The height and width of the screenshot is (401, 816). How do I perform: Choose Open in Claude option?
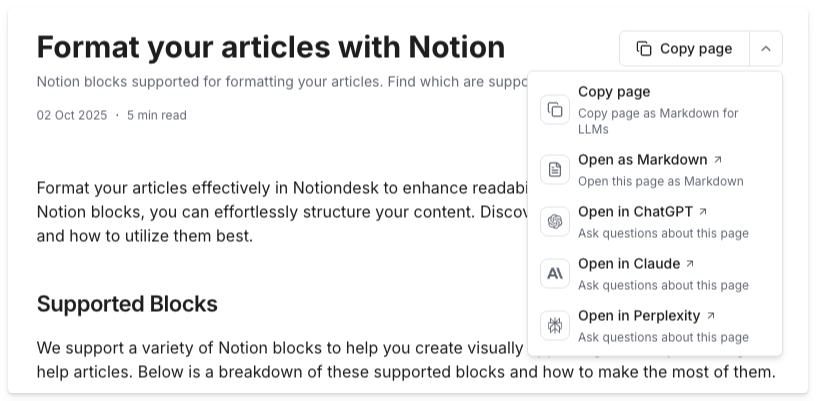coord(628,264)
